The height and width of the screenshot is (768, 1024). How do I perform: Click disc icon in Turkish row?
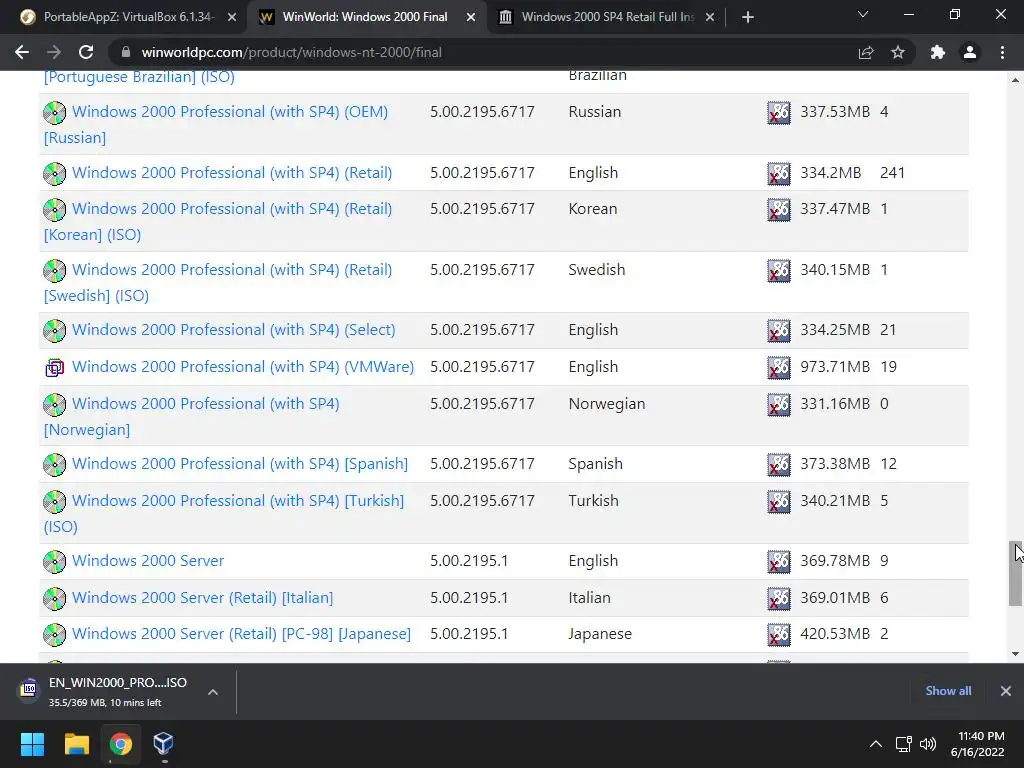point(55,502)
